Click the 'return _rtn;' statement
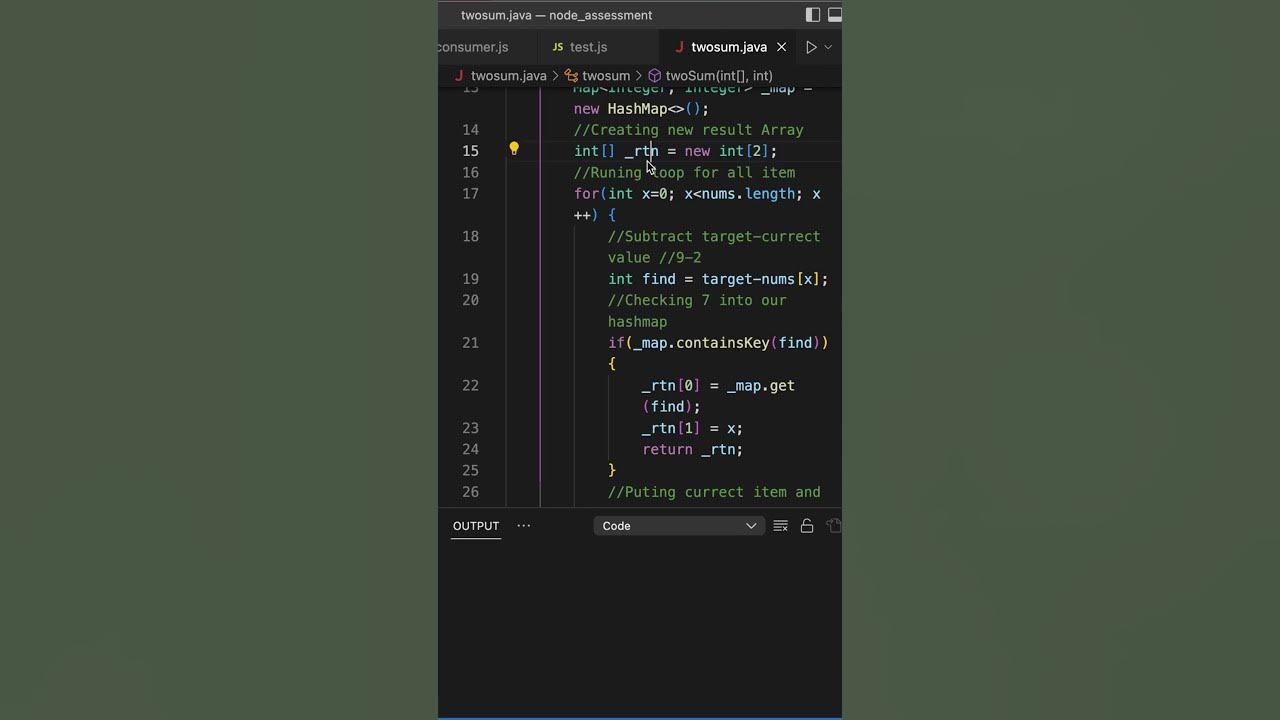Screen dimensions: 1280x720 [692, 450]
